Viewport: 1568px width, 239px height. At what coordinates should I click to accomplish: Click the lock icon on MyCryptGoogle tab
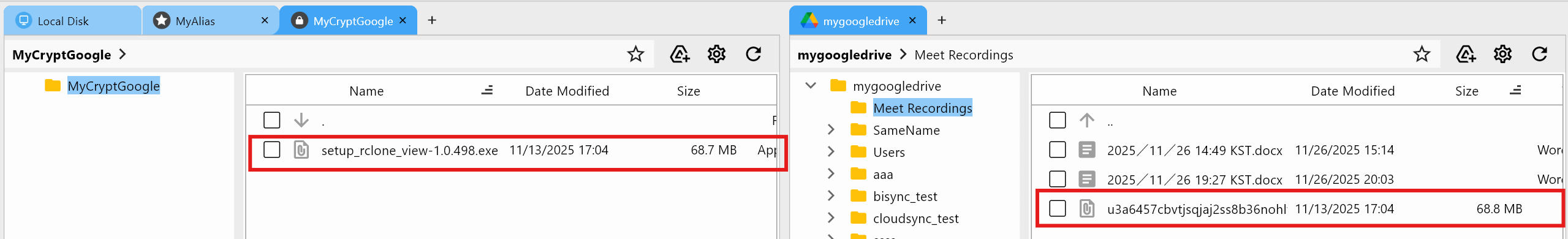pyautogui.click(x=299, y=21)
